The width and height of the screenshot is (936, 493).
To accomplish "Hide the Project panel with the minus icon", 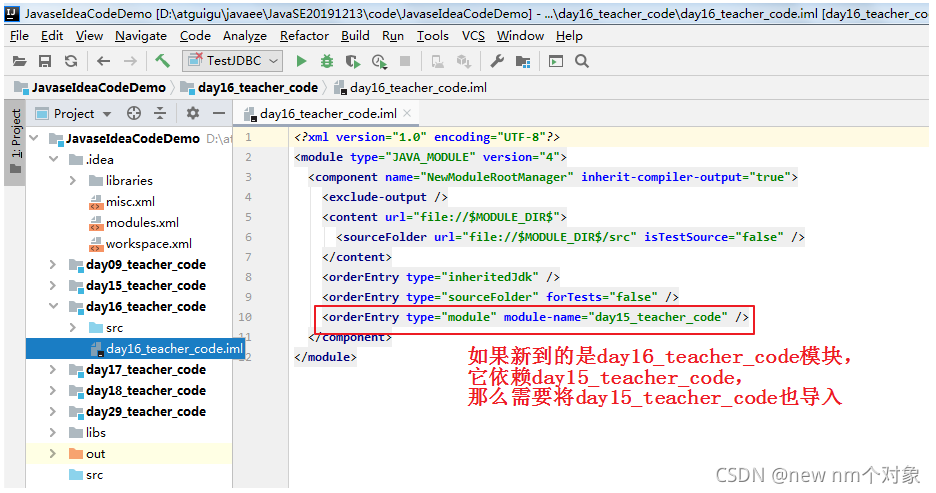I will coord(219,113).
